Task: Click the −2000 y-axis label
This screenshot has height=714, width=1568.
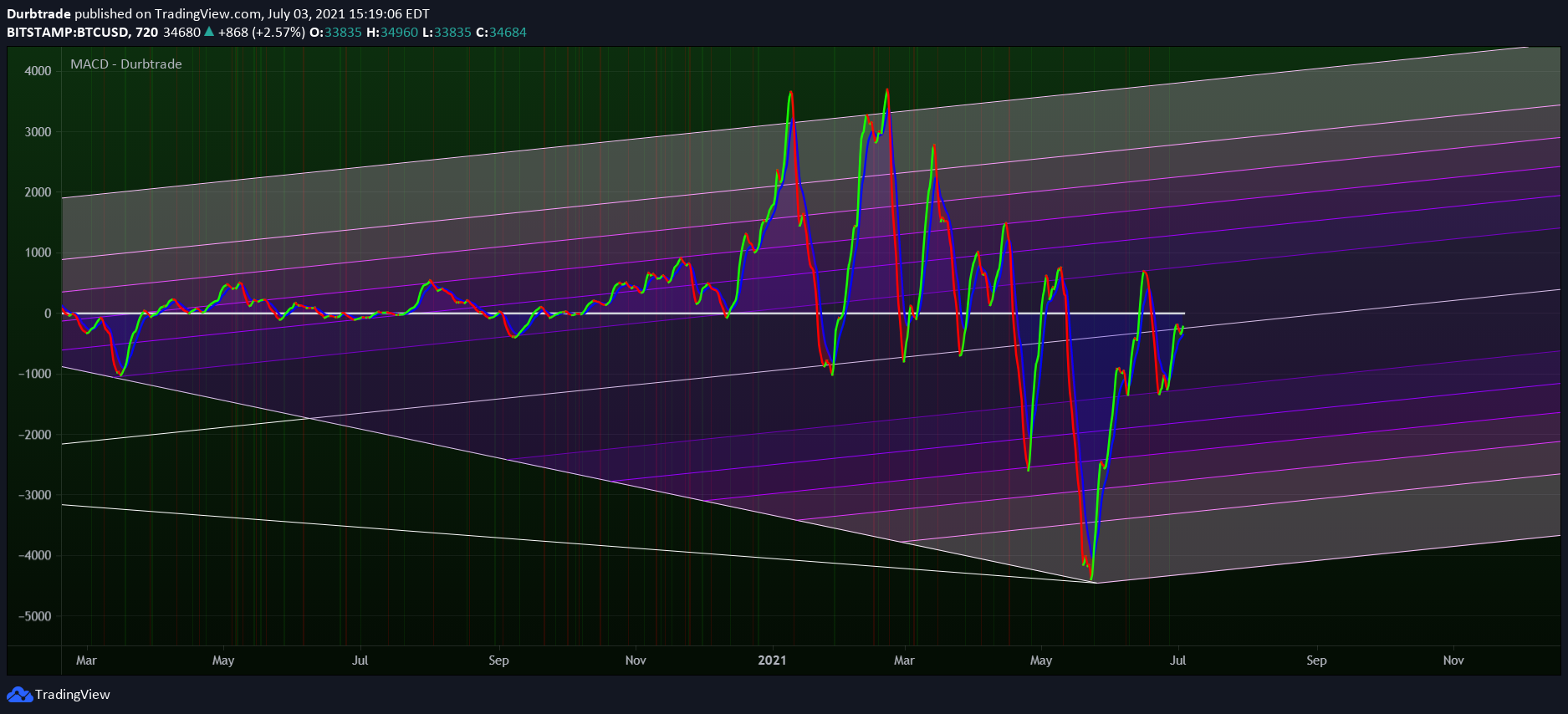Action: (x=34, y=435)
